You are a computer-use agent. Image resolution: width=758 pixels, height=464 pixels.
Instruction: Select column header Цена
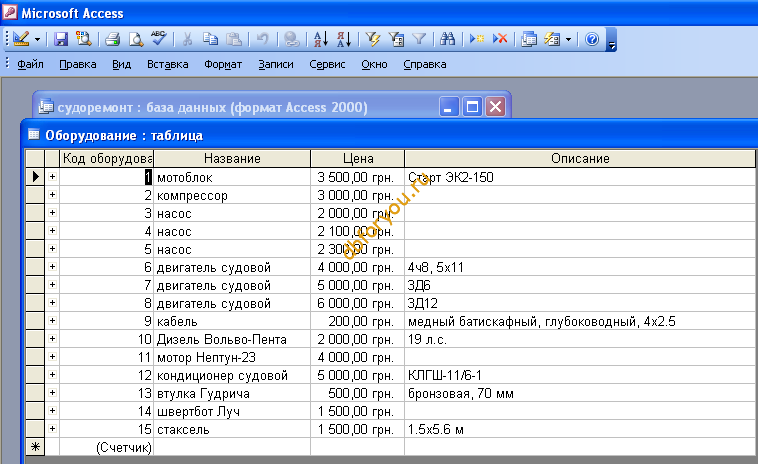click(x=358, y=159)
